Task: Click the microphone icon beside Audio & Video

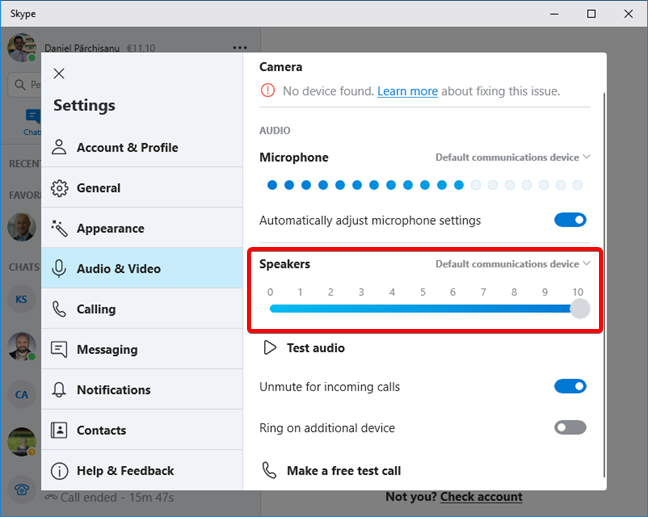Action: tap(59, 269)
